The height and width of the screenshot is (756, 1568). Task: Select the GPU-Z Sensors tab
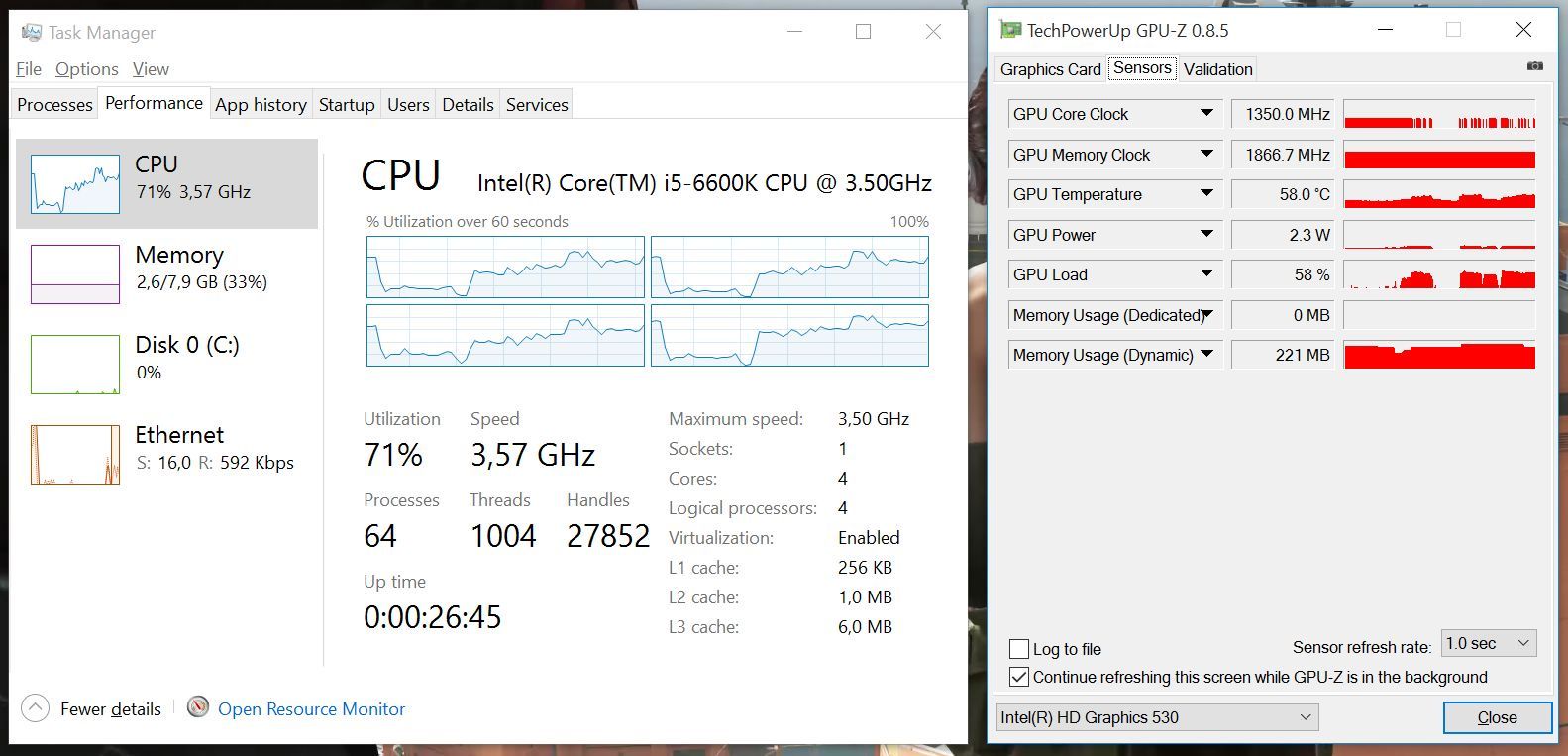pos(1142,67)
